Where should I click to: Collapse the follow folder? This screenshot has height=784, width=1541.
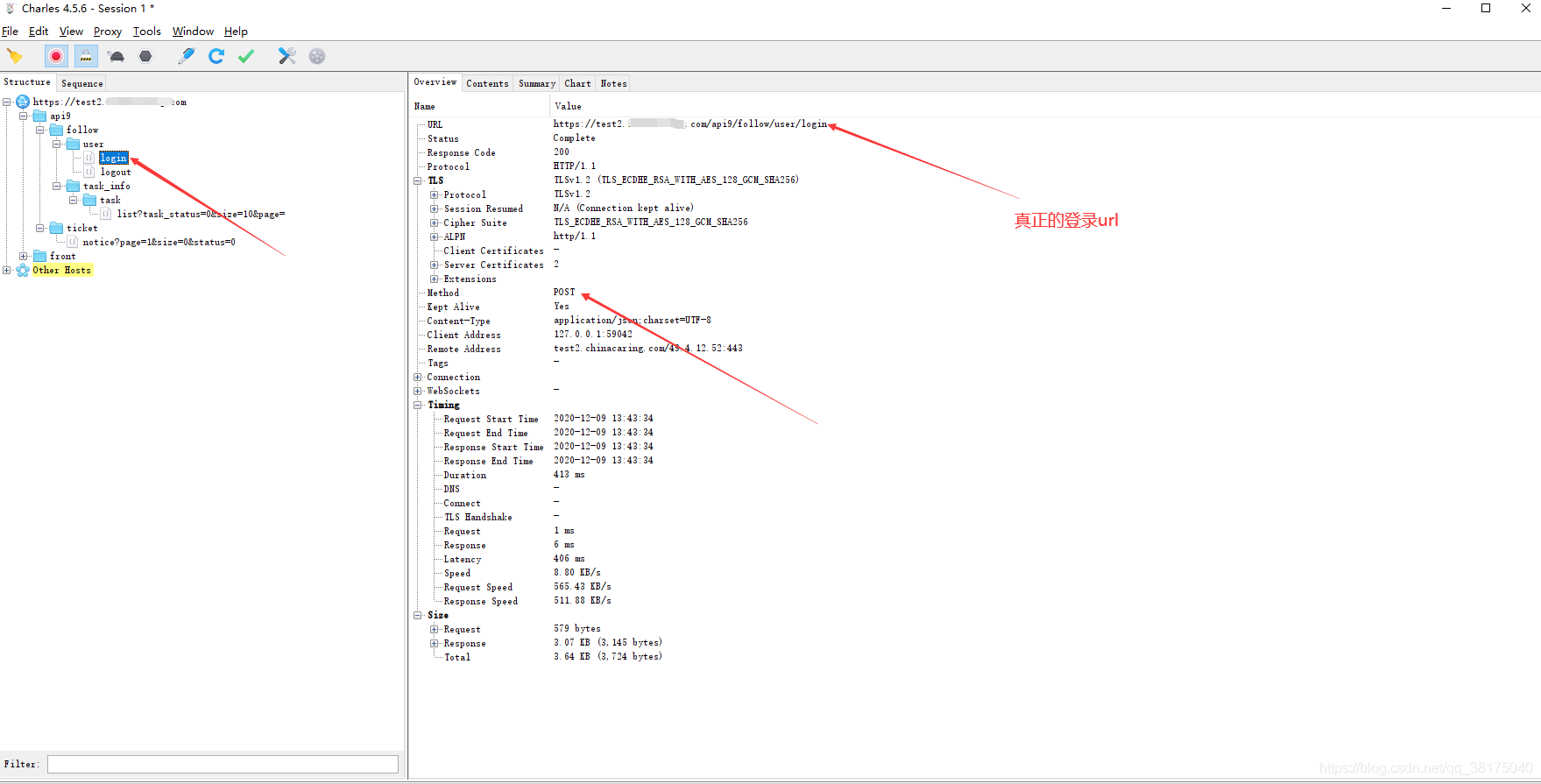[x=40, y=131]
